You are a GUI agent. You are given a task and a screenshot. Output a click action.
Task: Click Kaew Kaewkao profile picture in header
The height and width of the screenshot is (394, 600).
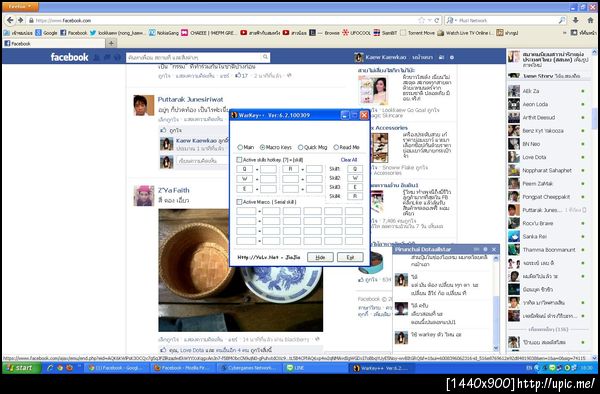(x=359, y=57)
